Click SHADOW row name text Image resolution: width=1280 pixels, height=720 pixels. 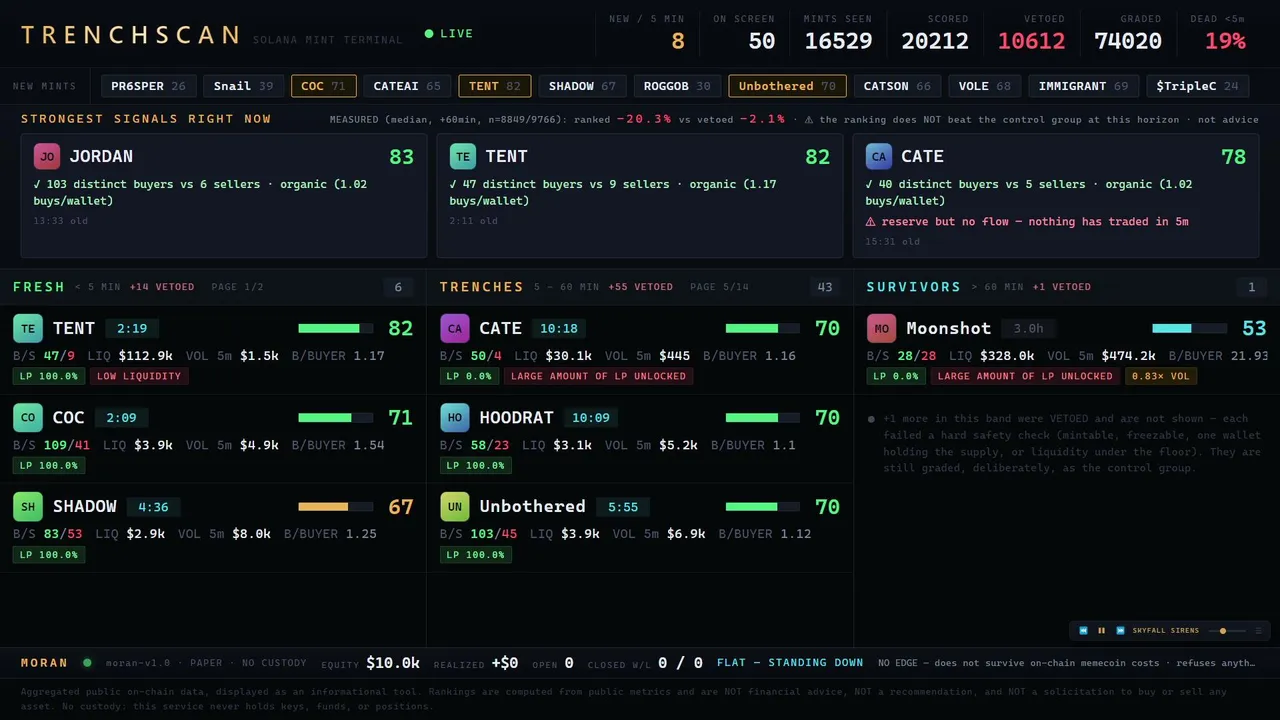85,506
